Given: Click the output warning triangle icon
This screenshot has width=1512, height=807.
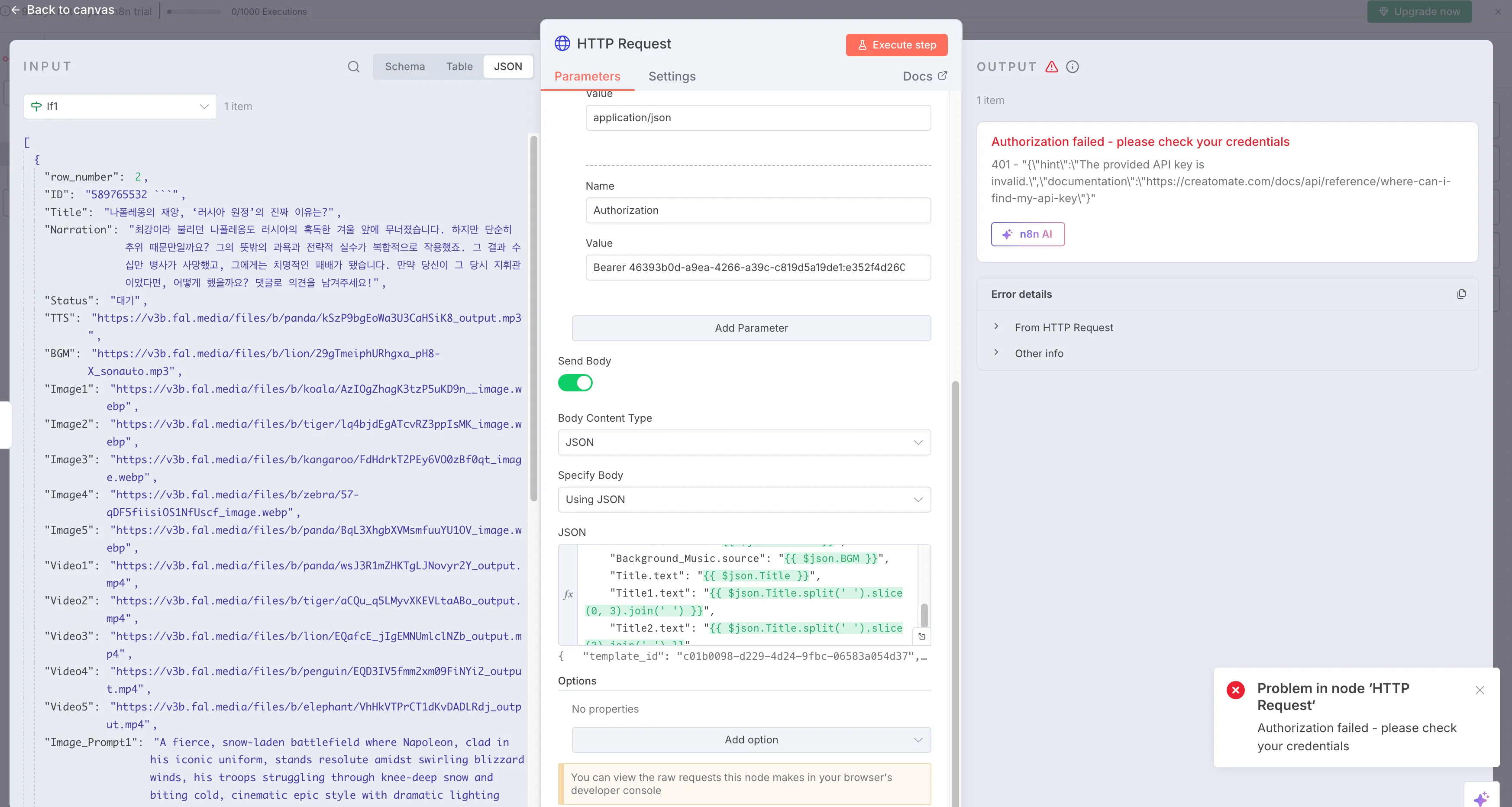Looking at the screenshot, I should point(1051,67).
